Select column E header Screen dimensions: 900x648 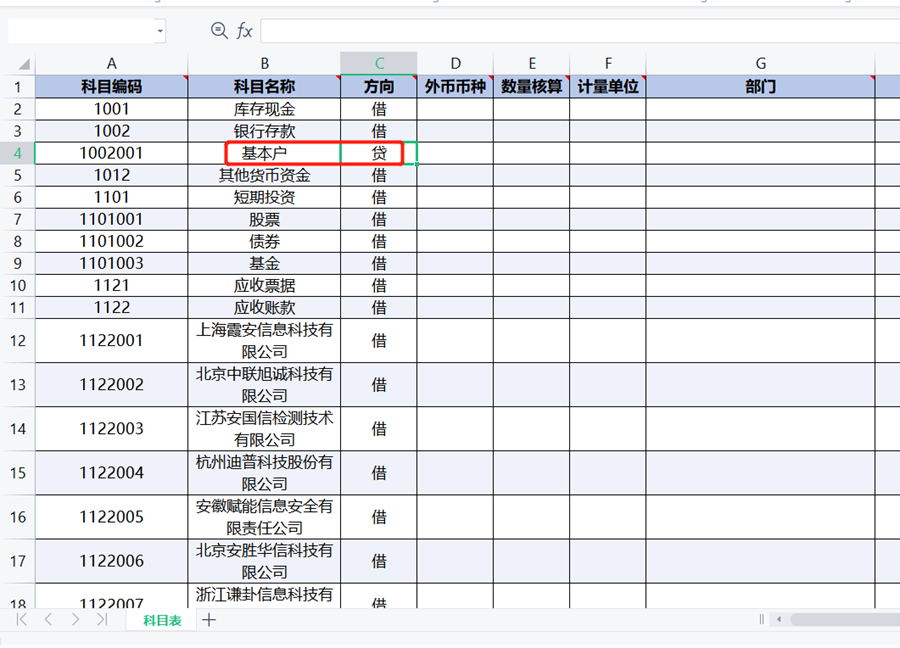(x=532, y=63)
